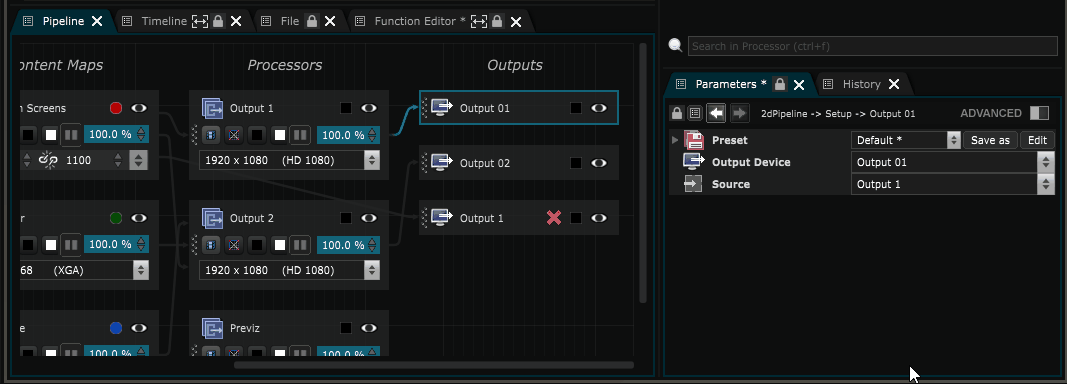Click the Search in Processor field

(x=873, y=46)
